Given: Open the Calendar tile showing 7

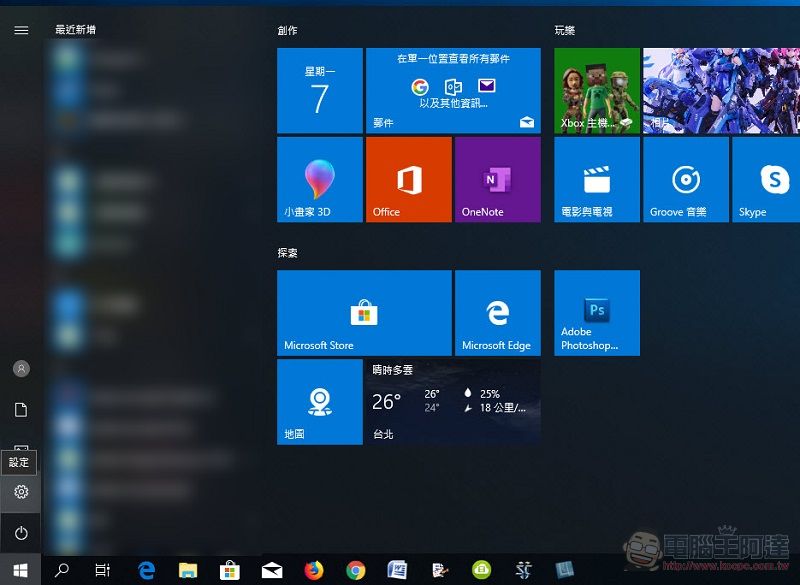Looking at the screenshot, I should [x=319, y=91].
